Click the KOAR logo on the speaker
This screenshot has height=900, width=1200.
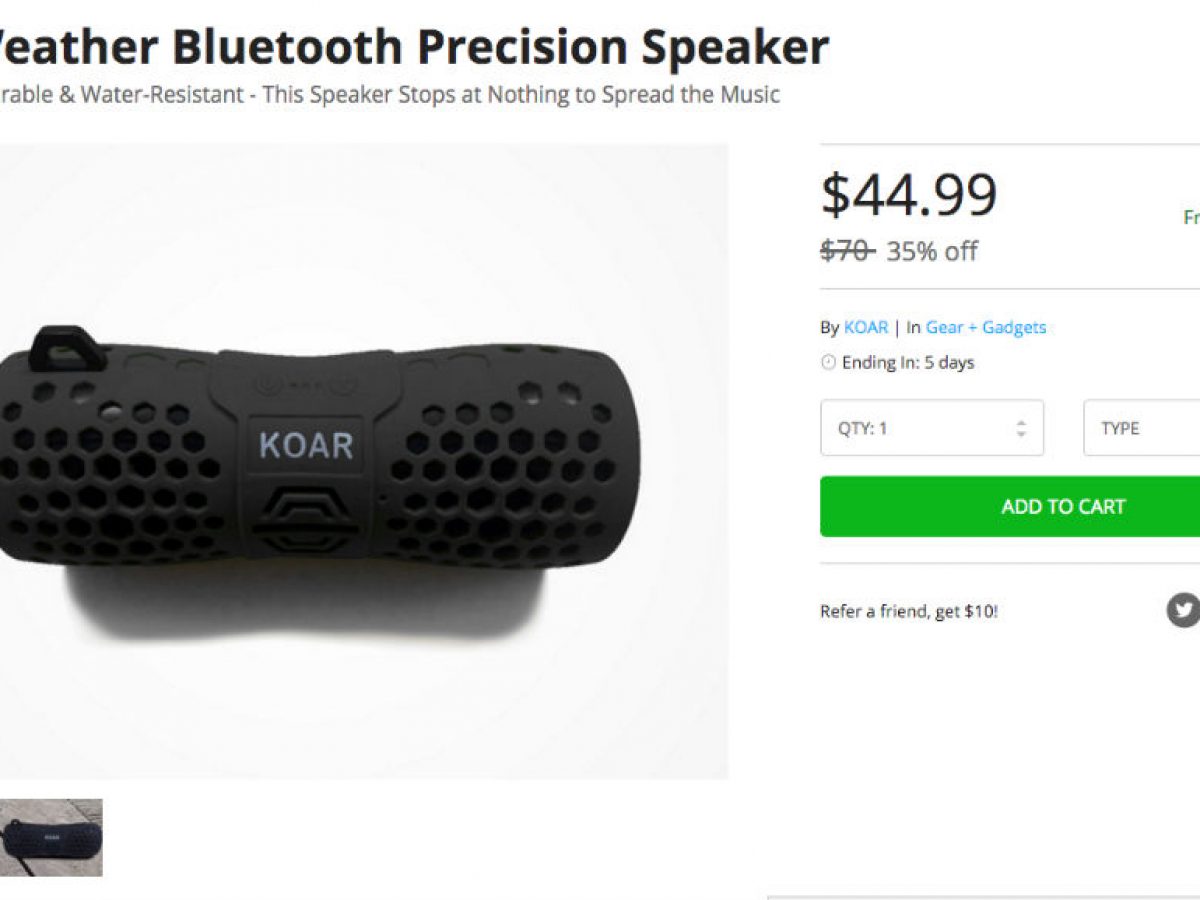click(x=306, y=445)
